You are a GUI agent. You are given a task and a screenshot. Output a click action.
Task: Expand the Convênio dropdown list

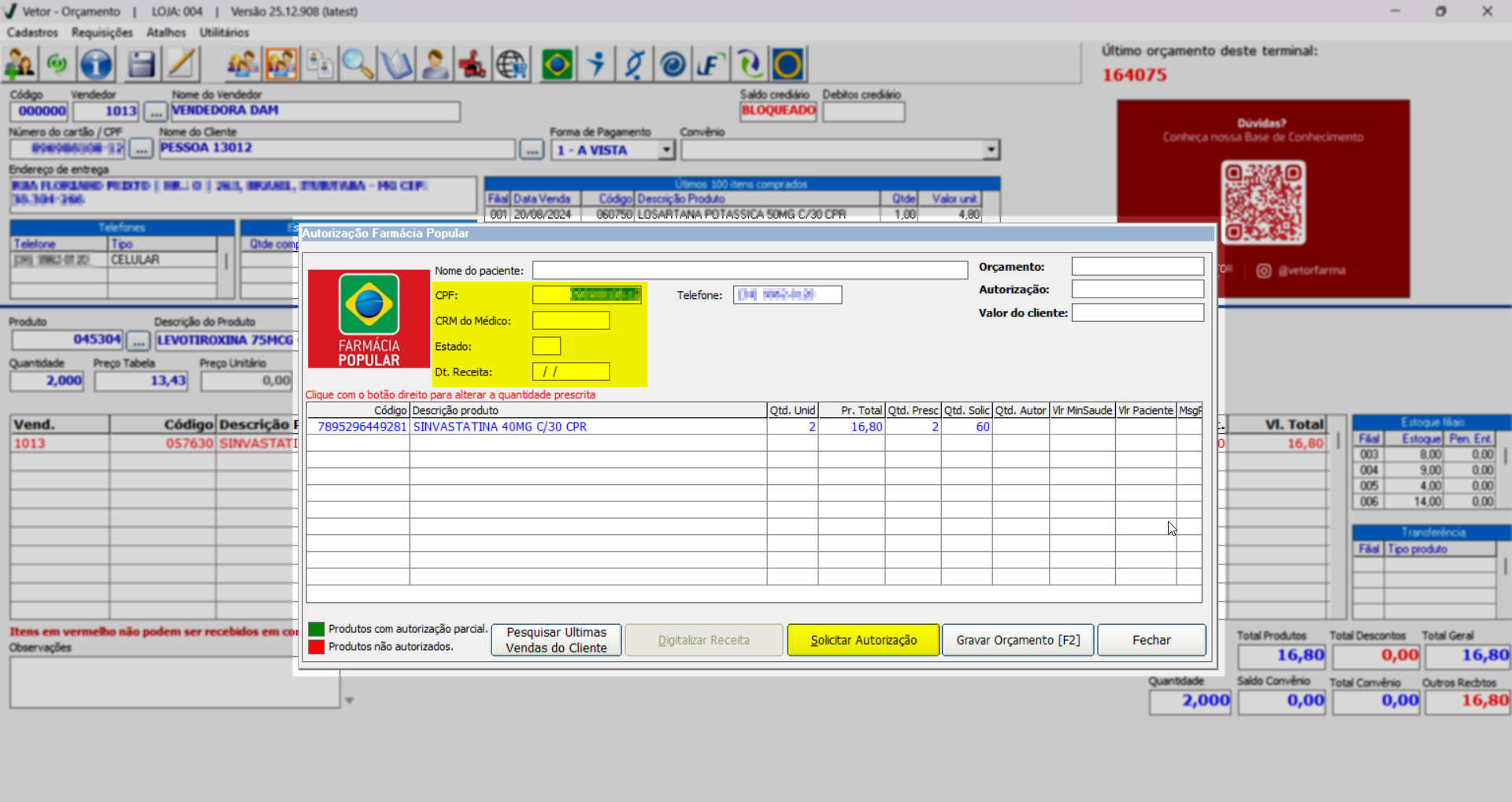click(991, 150)
